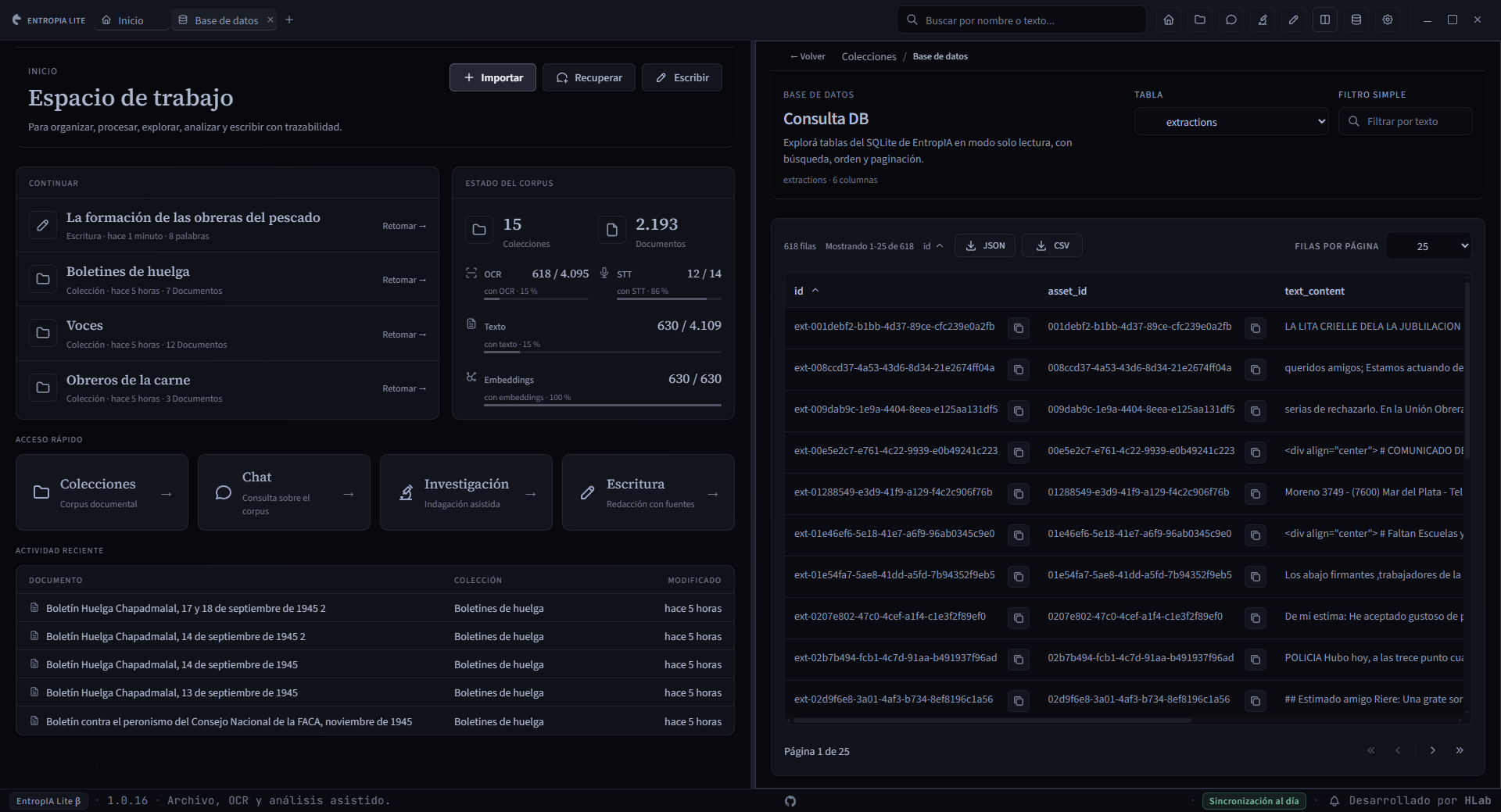
Task: Copy the id ext-0207e802 with its copy icon
Action: pyautogui.click(x=1019, y=618)
